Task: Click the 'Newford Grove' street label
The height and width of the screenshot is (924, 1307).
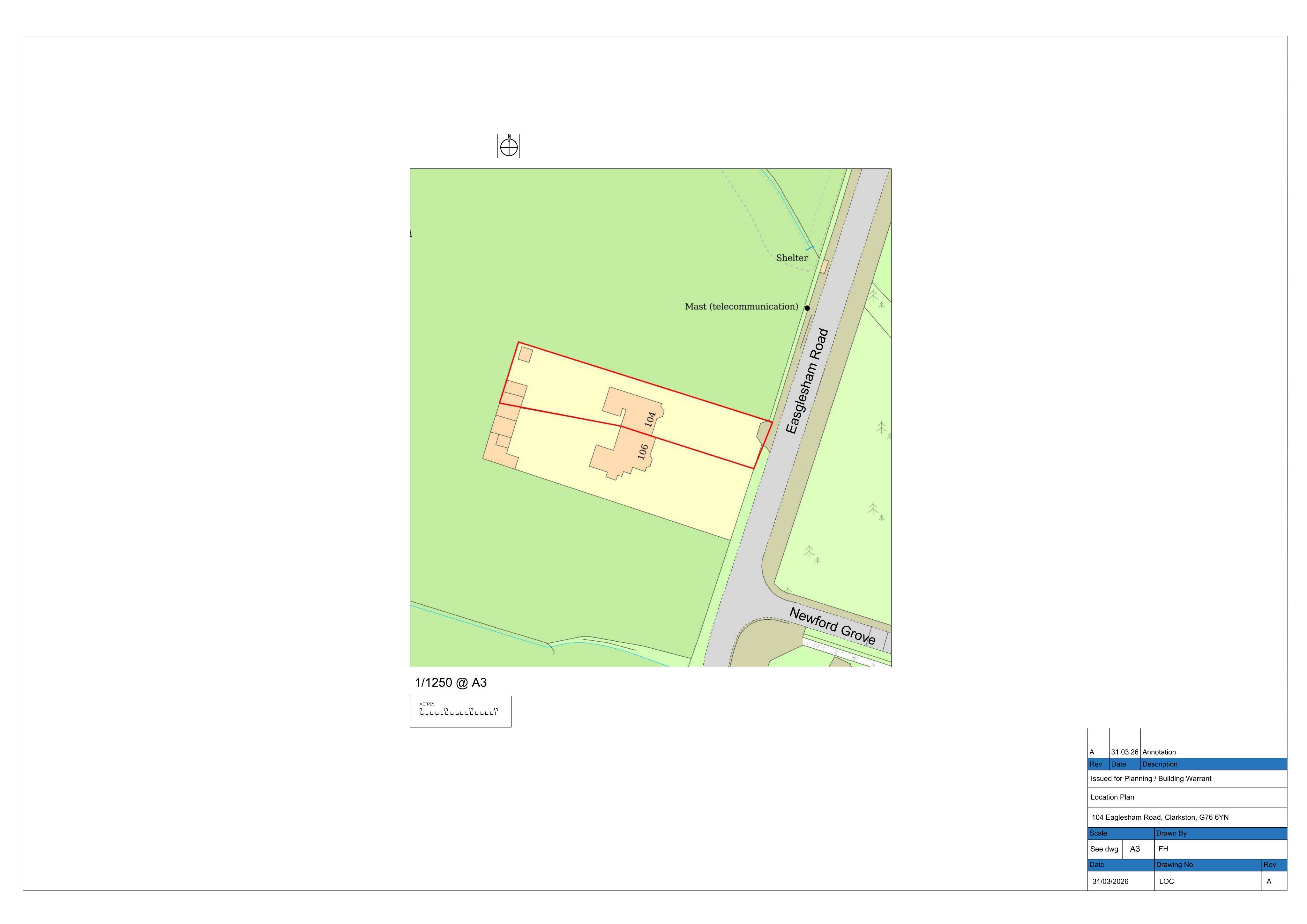Action: (x=832, y=626)
